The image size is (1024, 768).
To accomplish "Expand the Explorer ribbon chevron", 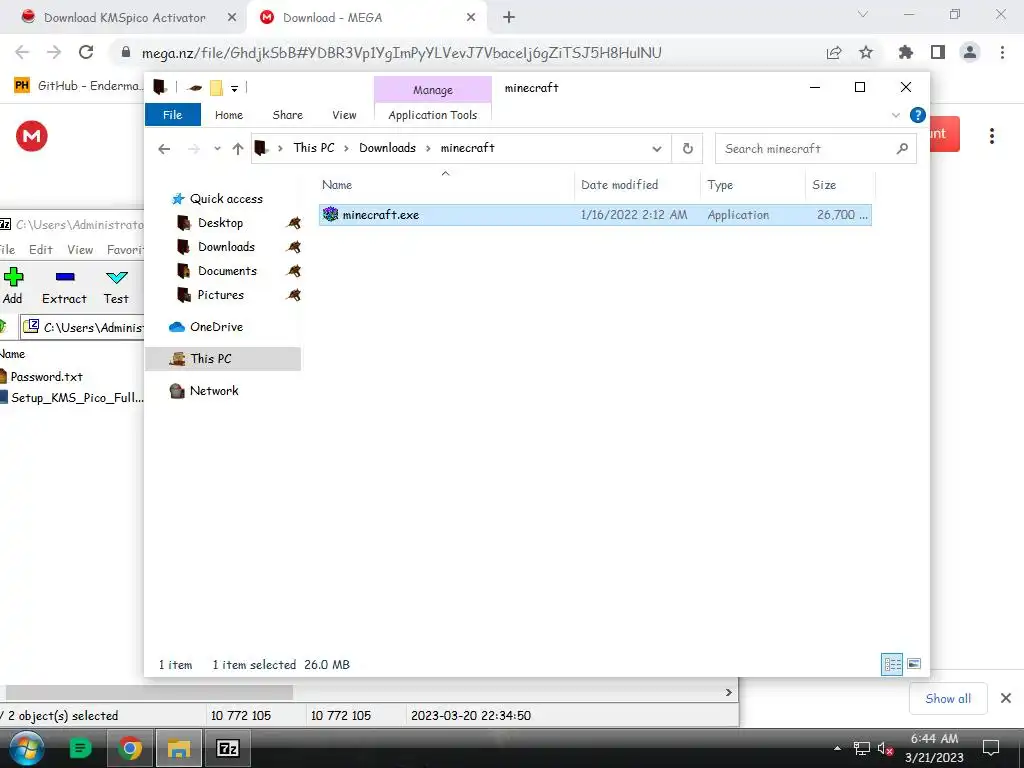I will tap(895, 115).
